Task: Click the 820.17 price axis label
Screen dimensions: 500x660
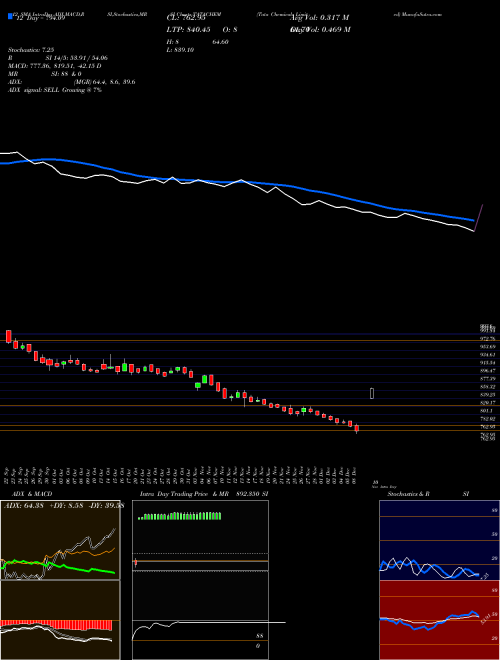Action: [489, 403]
